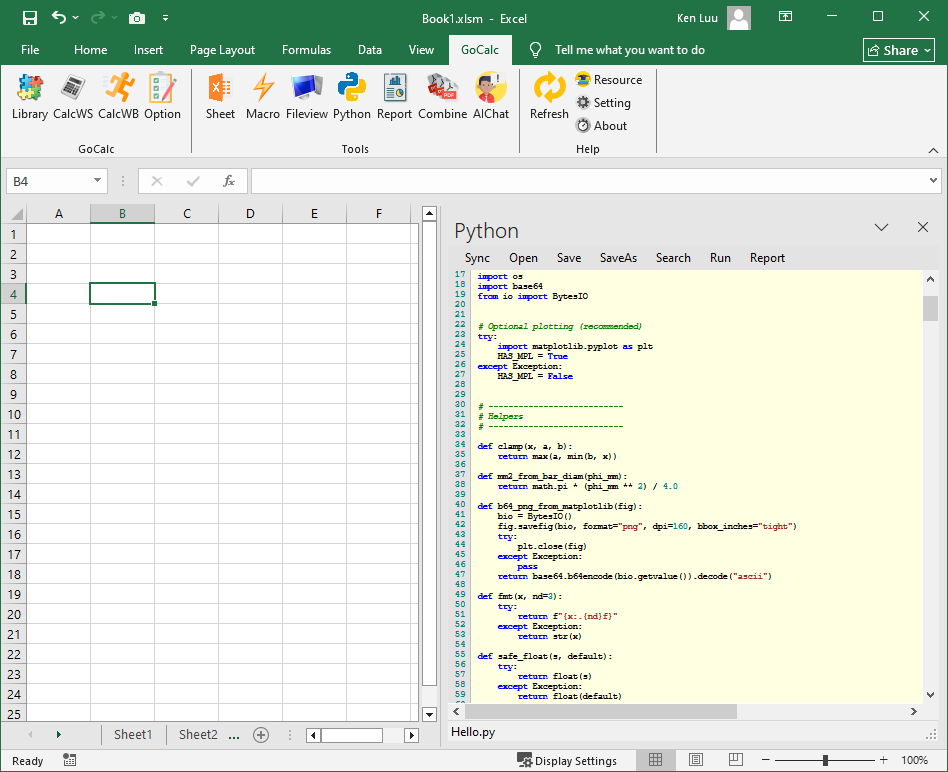Collapse the ribbon with the chevron
This screenshot has width=948, height=772.
(933, 150)
